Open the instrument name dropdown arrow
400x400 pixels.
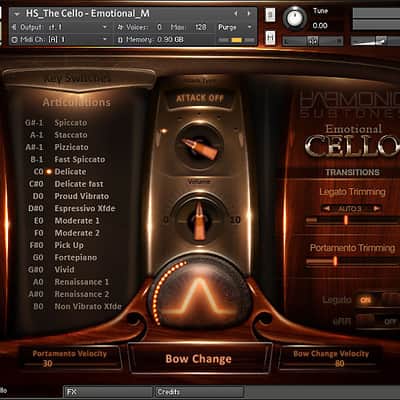(x=16, y=14)
